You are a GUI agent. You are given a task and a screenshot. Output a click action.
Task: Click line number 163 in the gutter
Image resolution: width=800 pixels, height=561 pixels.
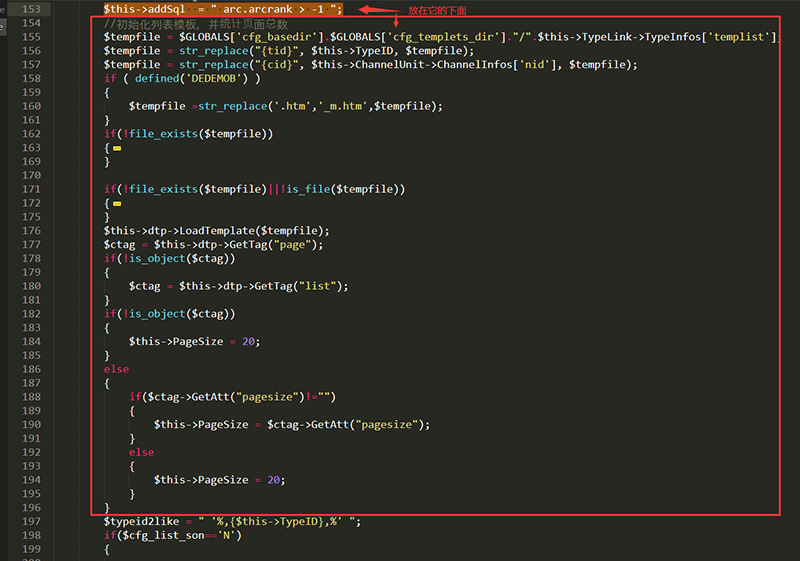coord(31,147)
